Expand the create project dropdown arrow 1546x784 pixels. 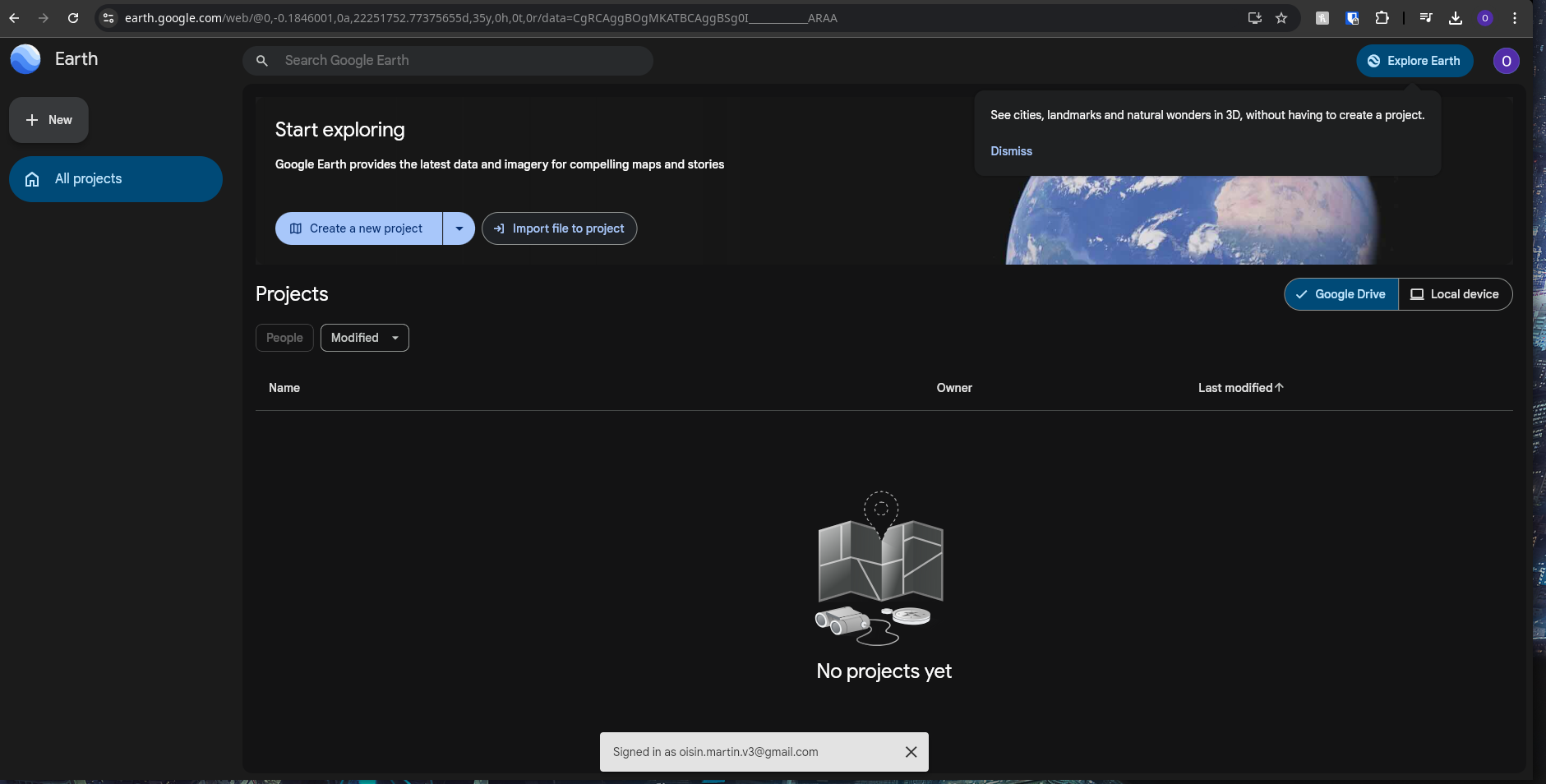tap(459, 228)
